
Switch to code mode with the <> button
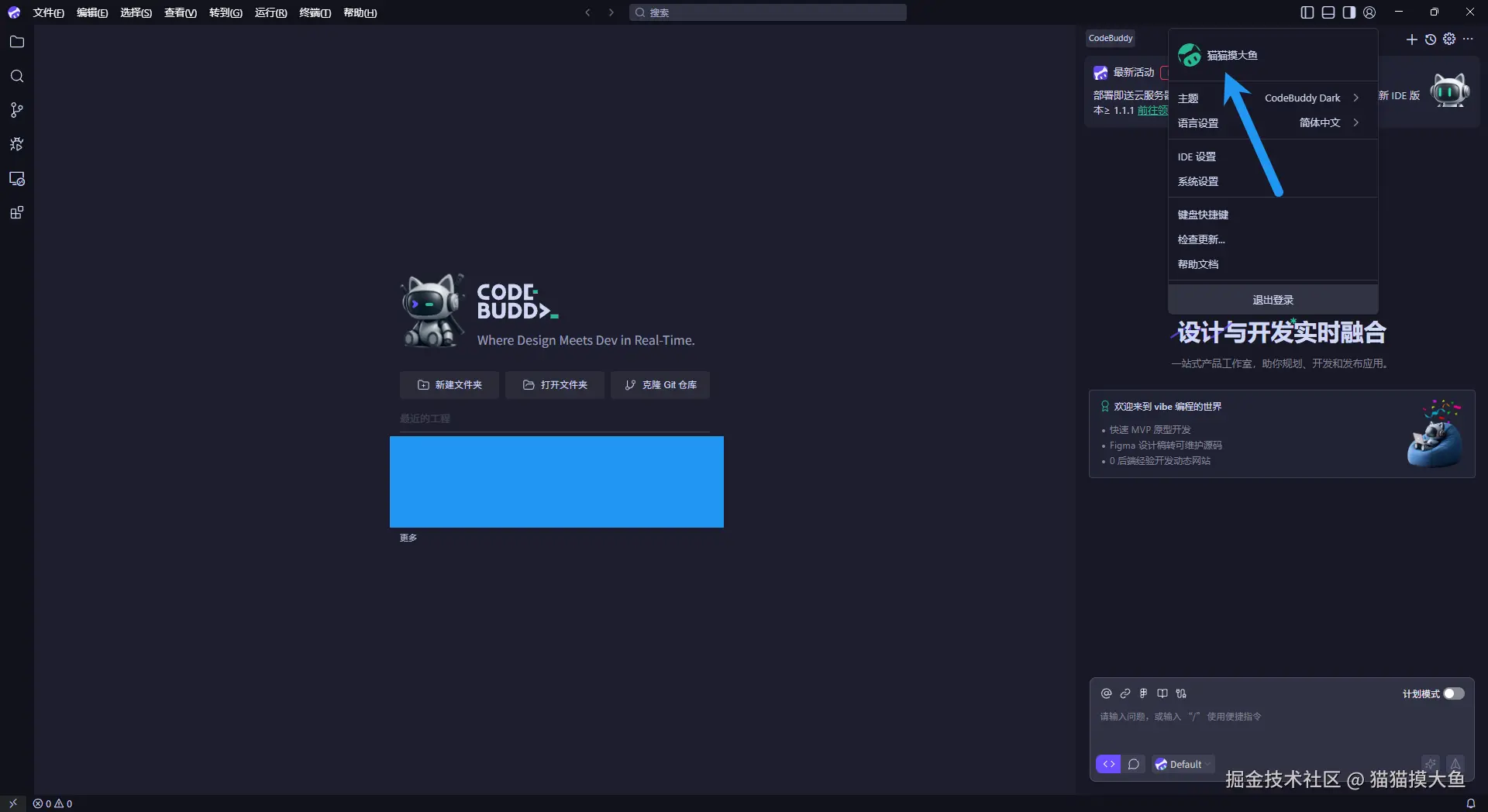(1109, 764)
